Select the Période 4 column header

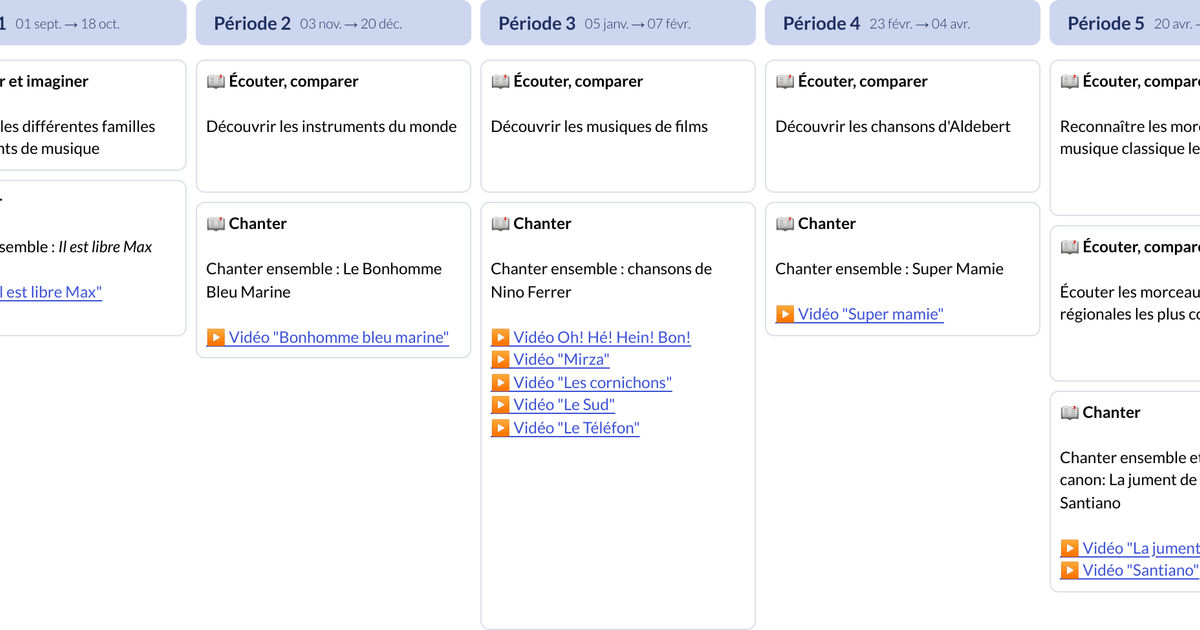pos(902,23)
